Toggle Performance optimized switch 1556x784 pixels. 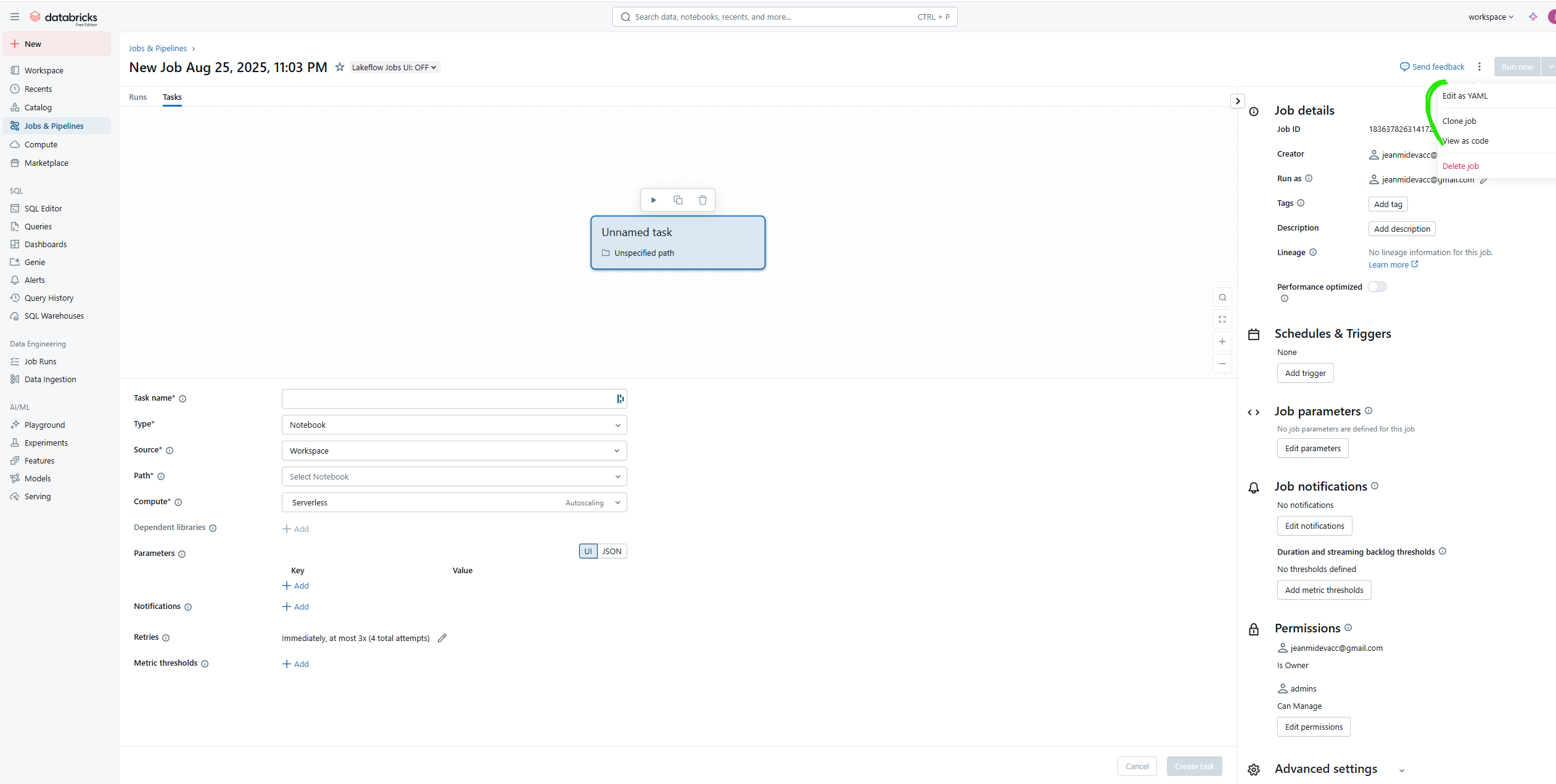pyautogui.click(x=1377, y=287)
